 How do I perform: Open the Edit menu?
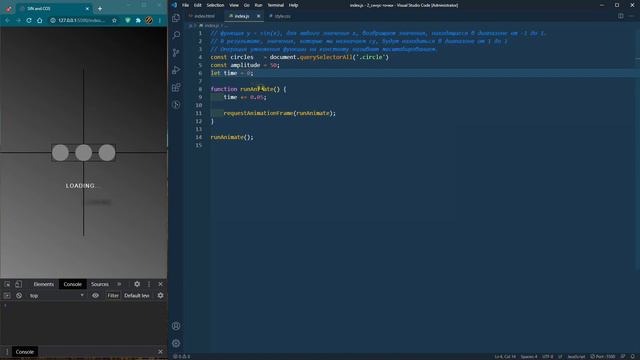click(198, 5)
